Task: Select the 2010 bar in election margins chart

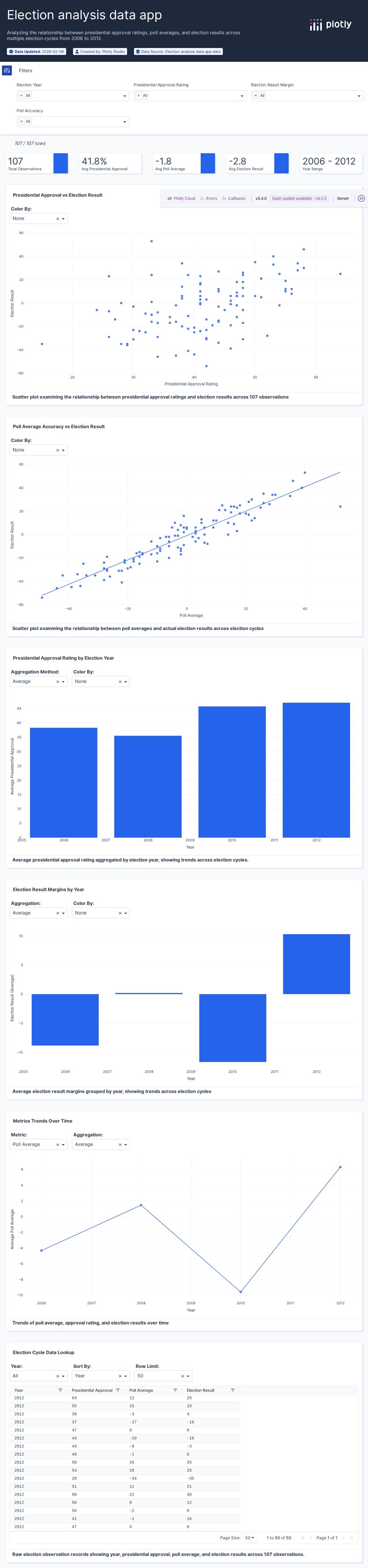Action: 232,1028
